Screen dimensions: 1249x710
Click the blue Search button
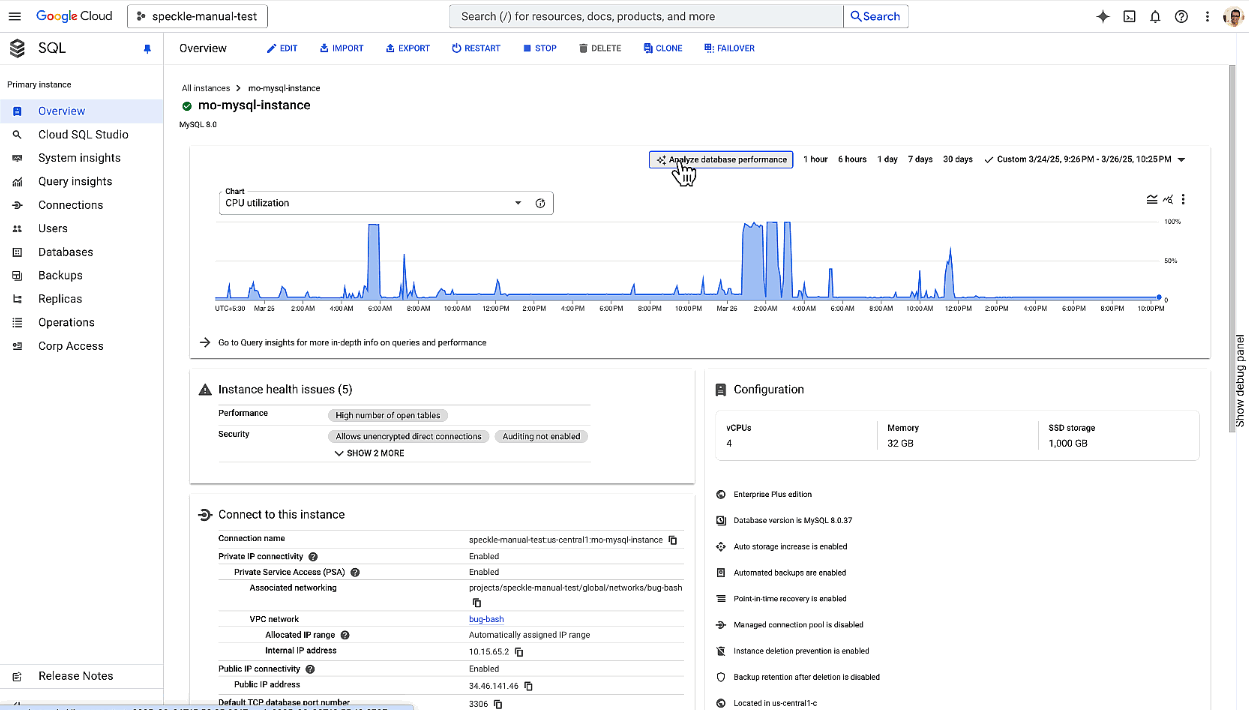(x=876, y=16)
